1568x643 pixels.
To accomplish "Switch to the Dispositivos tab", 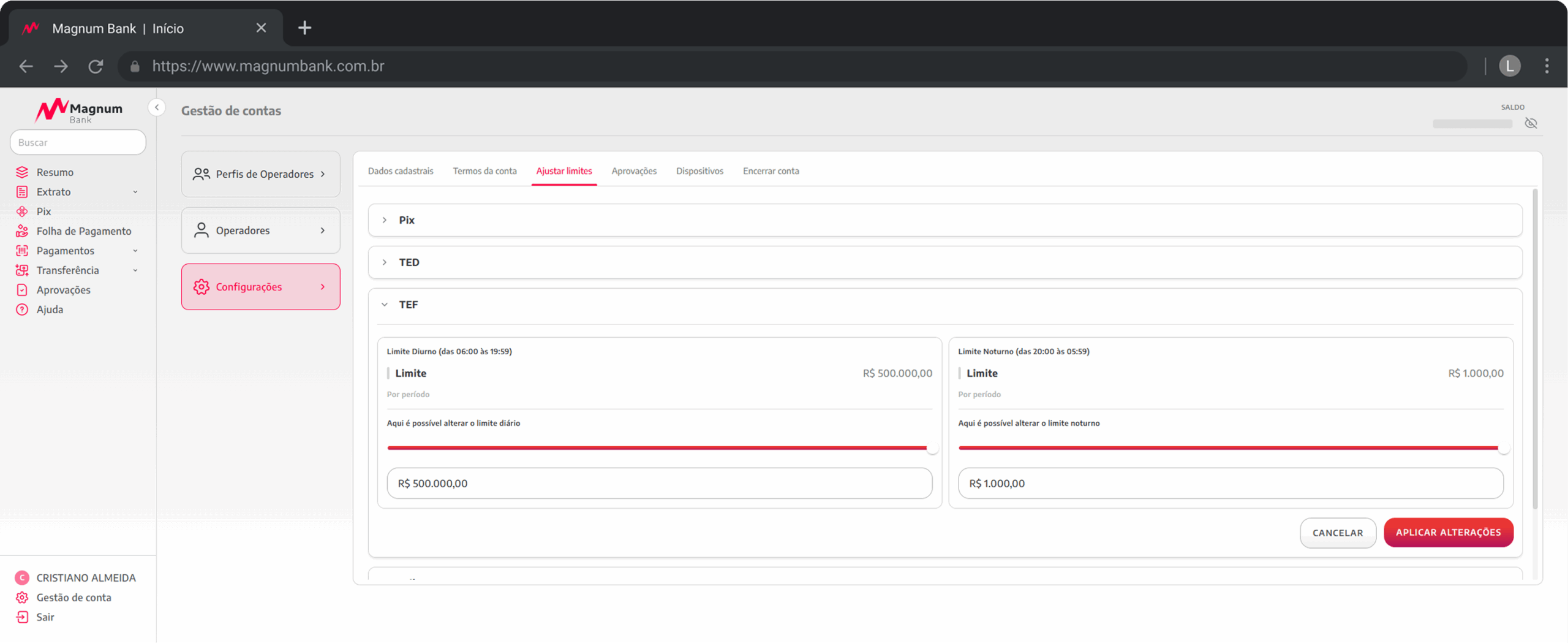I will coord(699,171).
